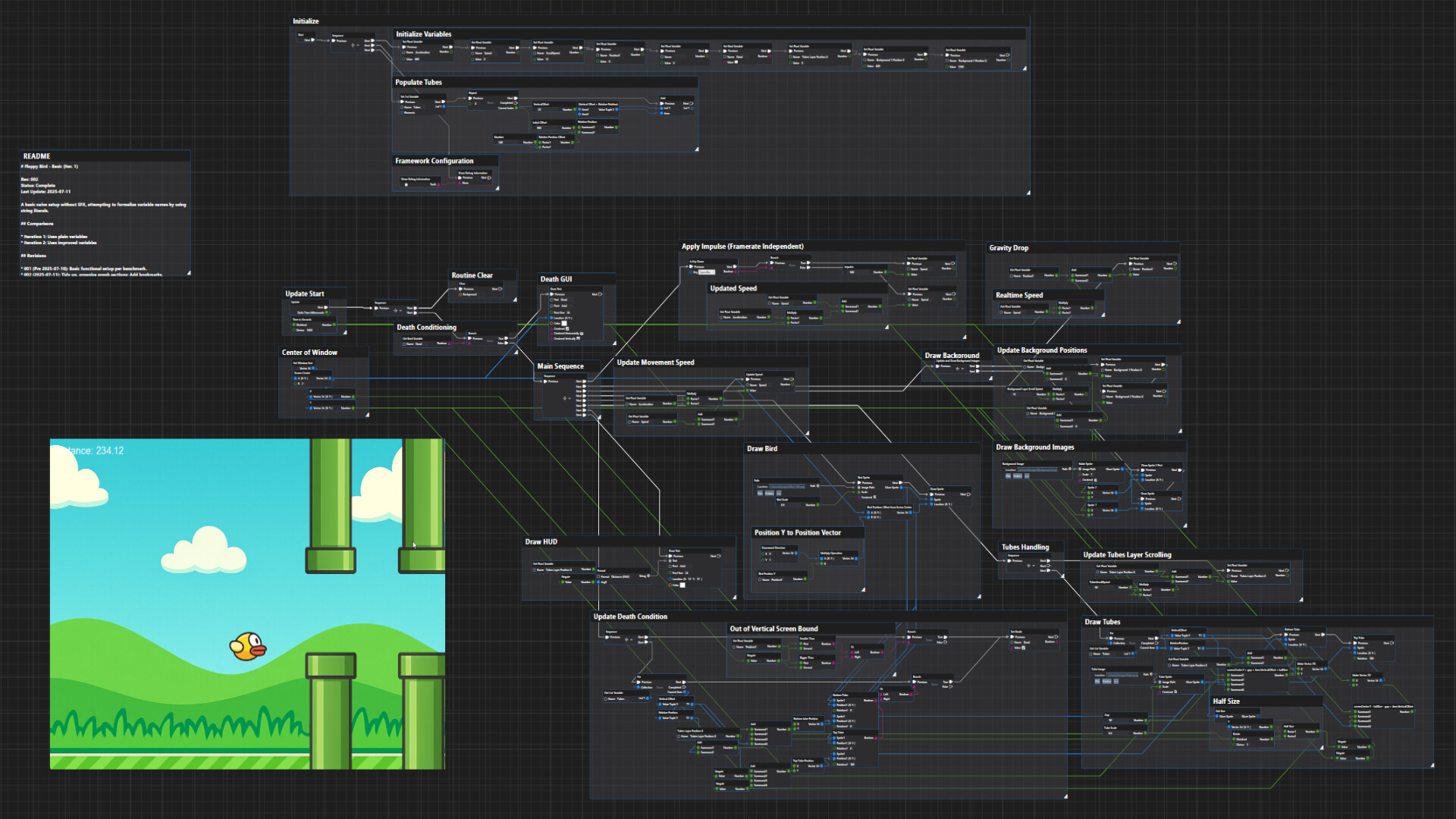Click the Death Conditioning group resize handle

point(516,352)
